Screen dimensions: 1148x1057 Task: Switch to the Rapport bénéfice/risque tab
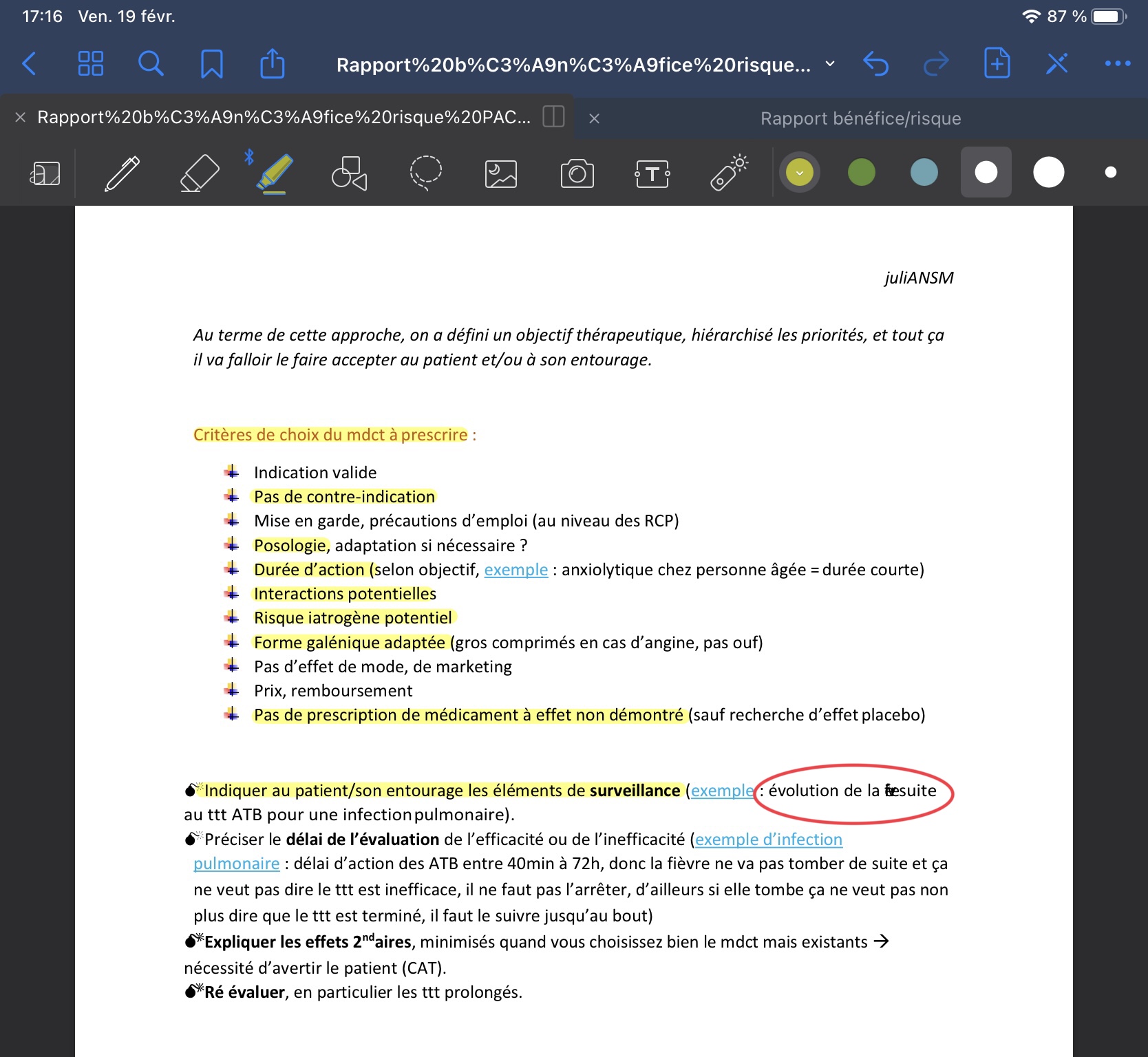[860, 118]
